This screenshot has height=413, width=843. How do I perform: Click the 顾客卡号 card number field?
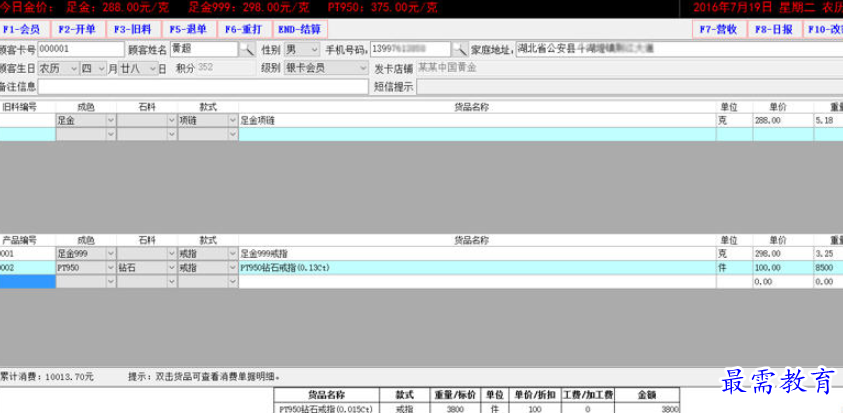tap(79, 49)
